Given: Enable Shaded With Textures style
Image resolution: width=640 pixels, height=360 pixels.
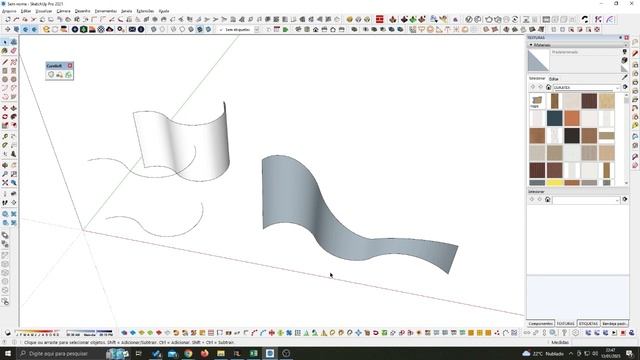Looking at the screenshot, I should click(200, 29).
